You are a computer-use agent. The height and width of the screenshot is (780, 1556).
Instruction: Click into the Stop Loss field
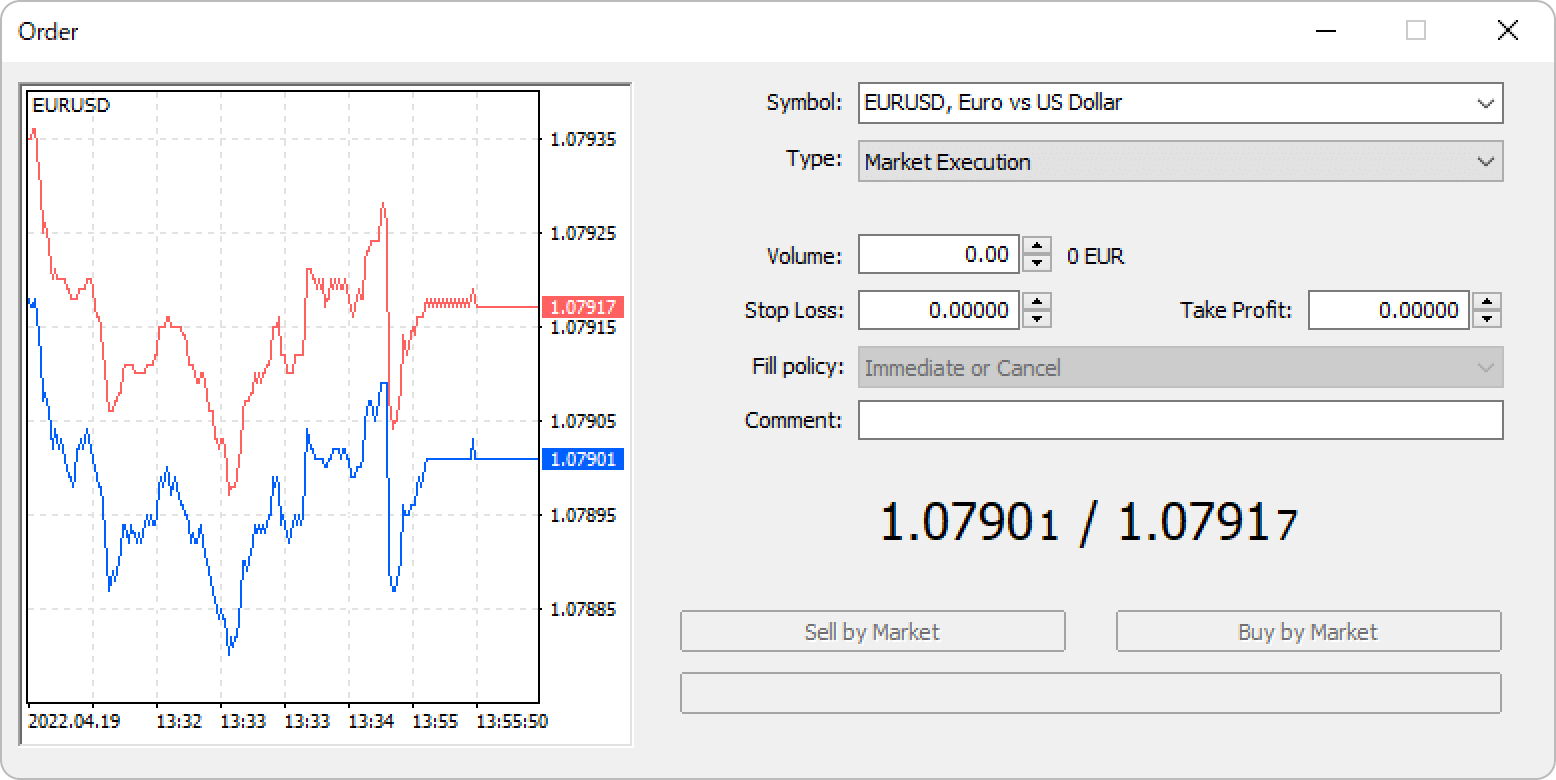pyautogui.click(x=938, y=311)
